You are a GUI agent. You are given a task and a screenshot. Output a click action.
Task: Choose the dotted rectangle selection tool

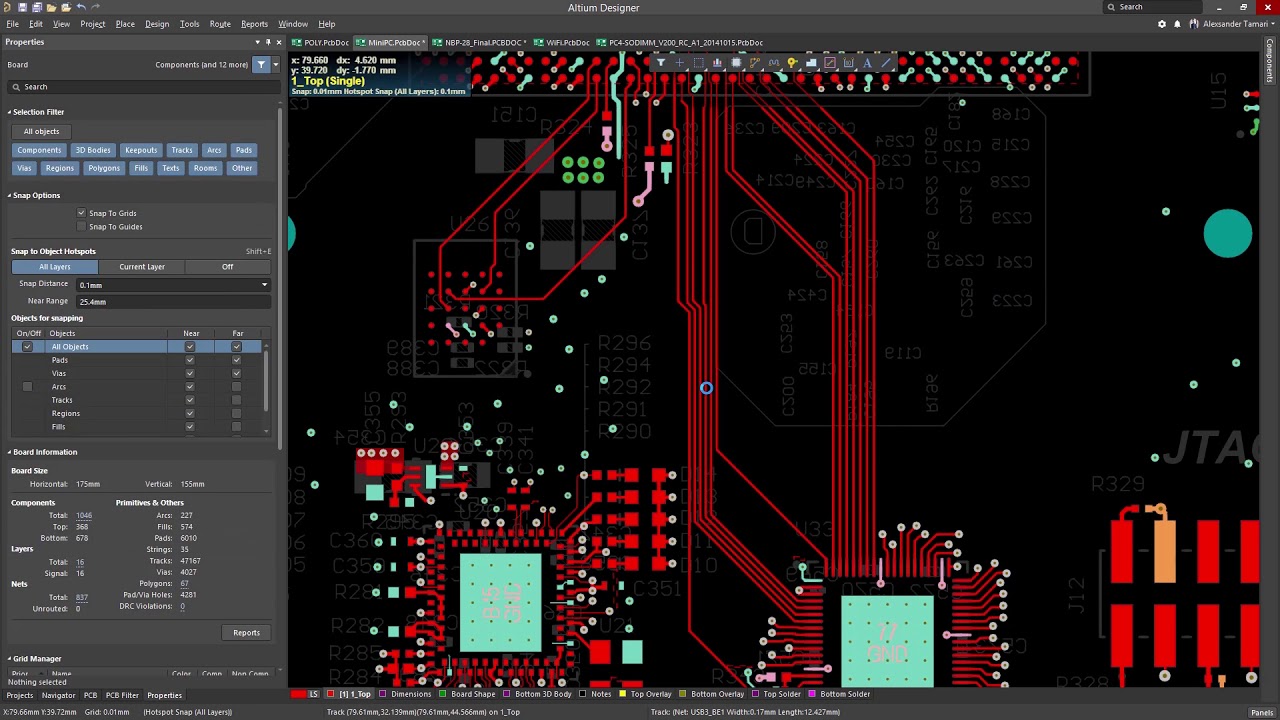(698, 63)
